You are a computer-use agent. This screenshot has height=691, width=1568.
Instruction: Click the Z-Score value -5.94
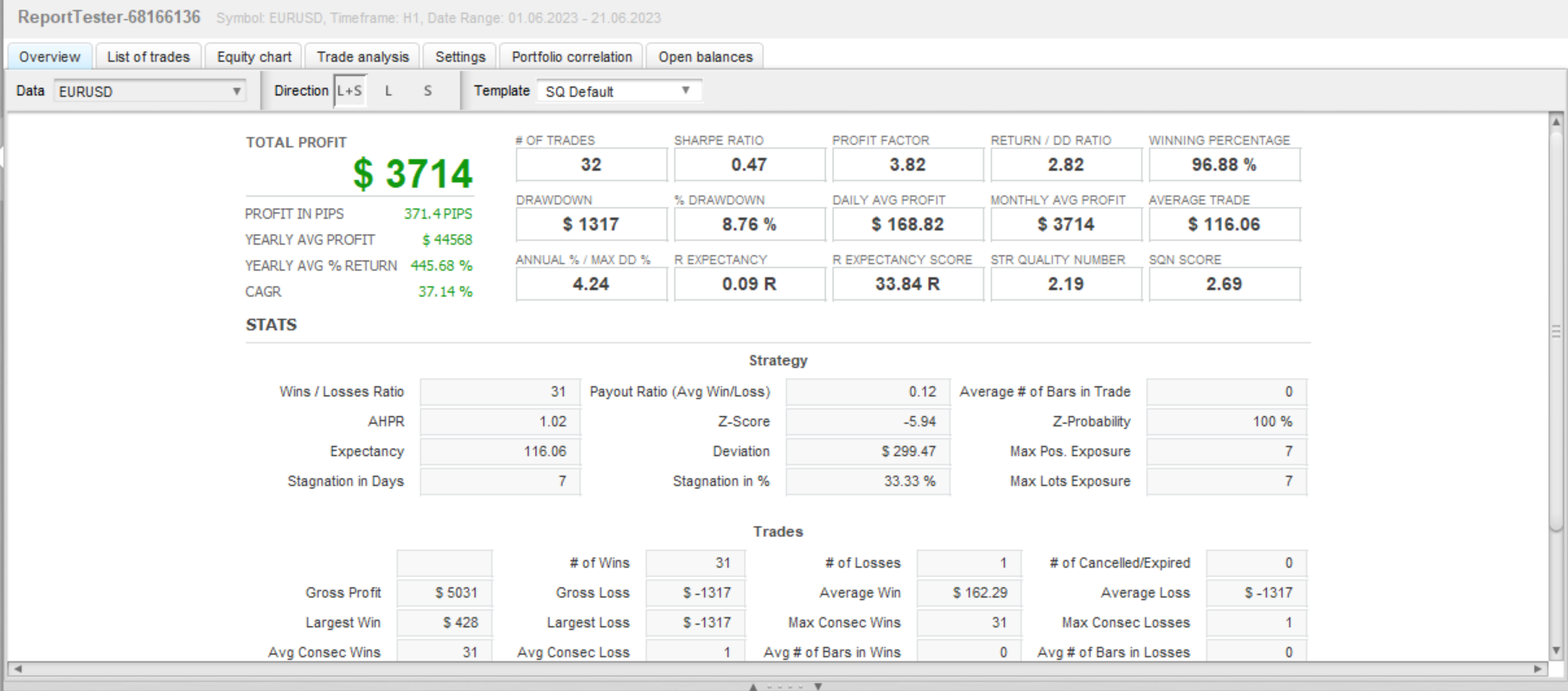867,422
